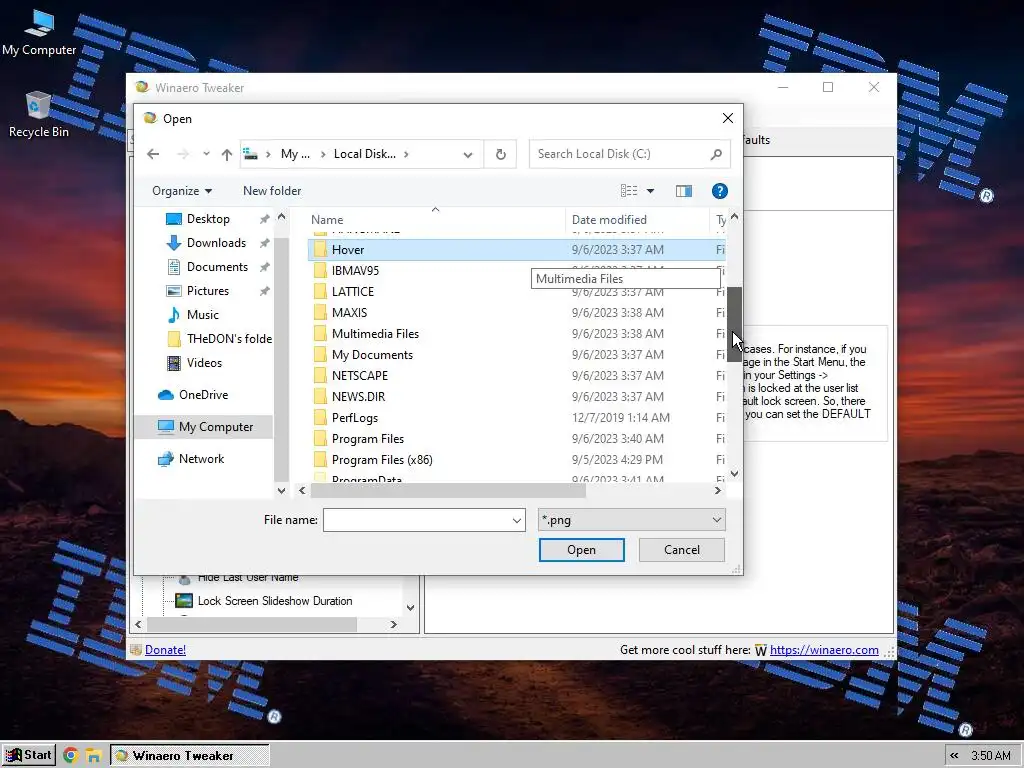The height and width of the screenshot is (768, 1024).
Task: Click the change view icon
Action: [x=628, y=191]
